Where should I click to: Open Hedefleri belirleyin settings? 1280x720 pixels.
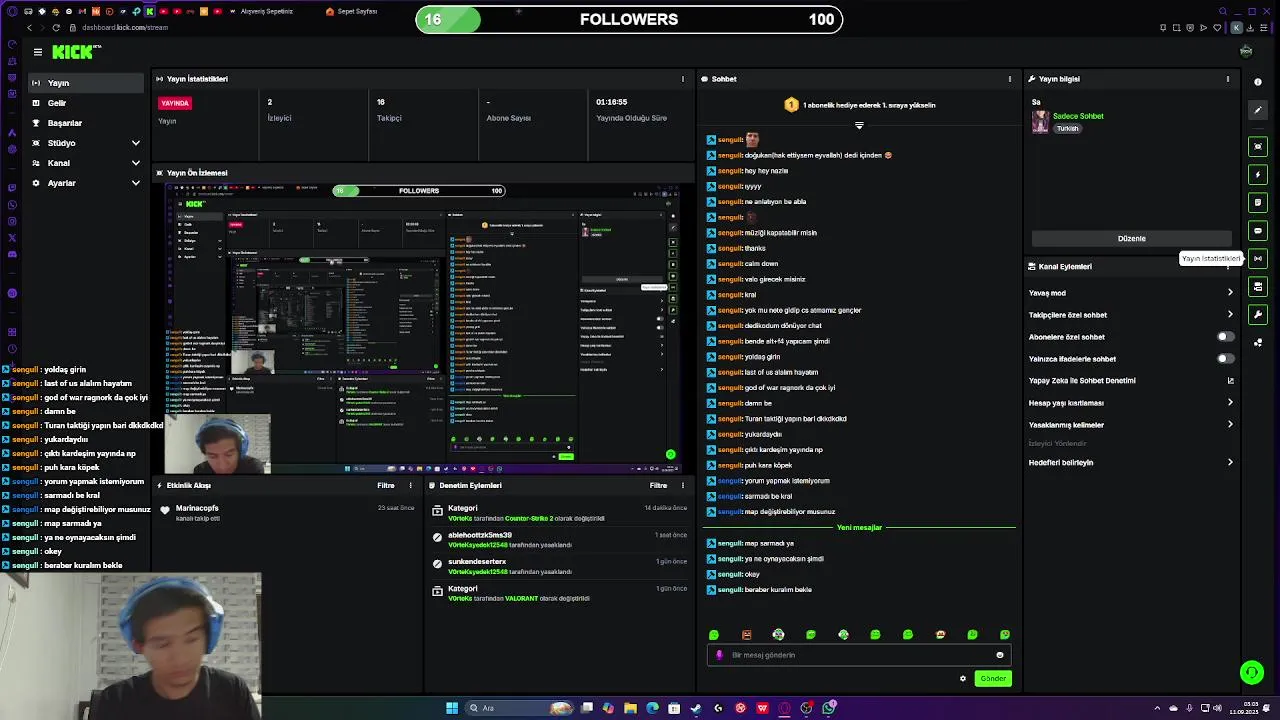(1131, 463)
